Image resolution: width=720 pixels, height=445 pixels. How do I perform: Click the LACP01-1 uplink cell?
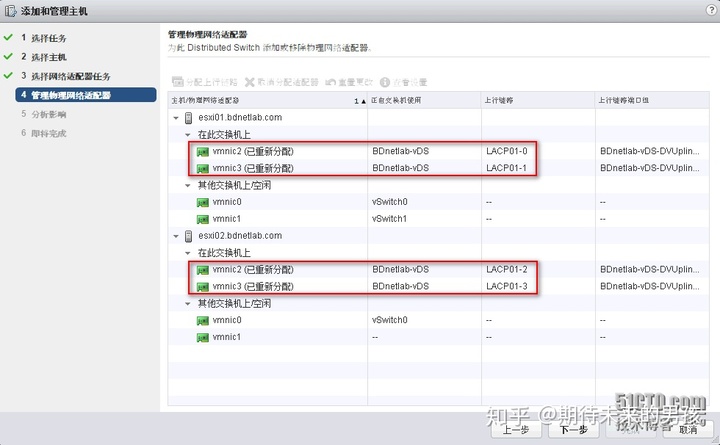click(x=506, y=168)
